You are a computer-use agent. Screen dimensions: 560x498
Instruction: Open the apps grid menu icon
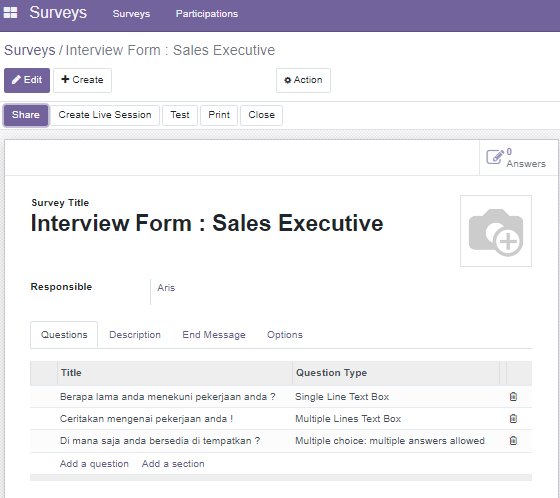pos(10,13)
